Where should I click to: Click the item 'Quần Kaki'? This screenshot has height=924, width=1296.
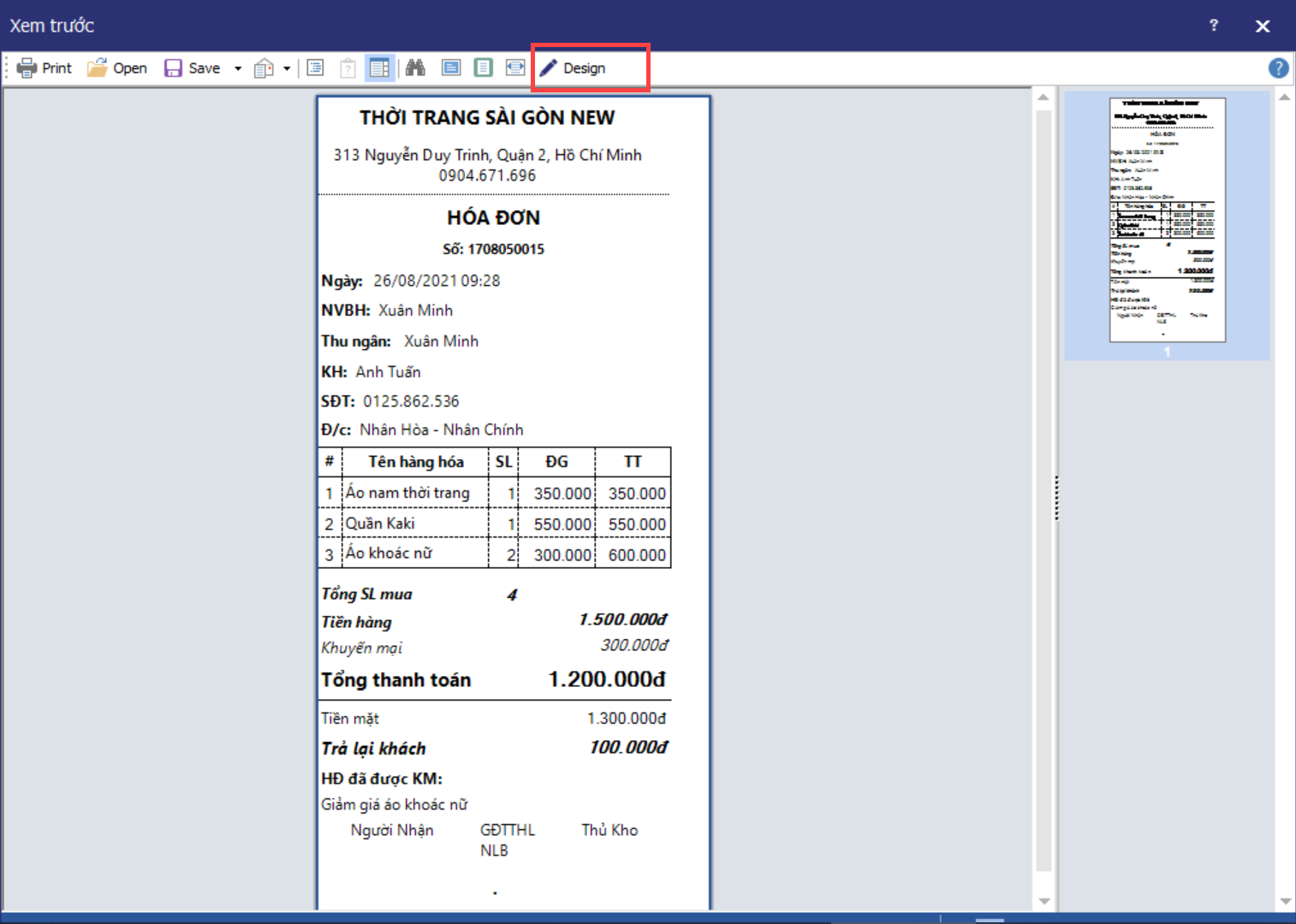(x=380, y=524)
